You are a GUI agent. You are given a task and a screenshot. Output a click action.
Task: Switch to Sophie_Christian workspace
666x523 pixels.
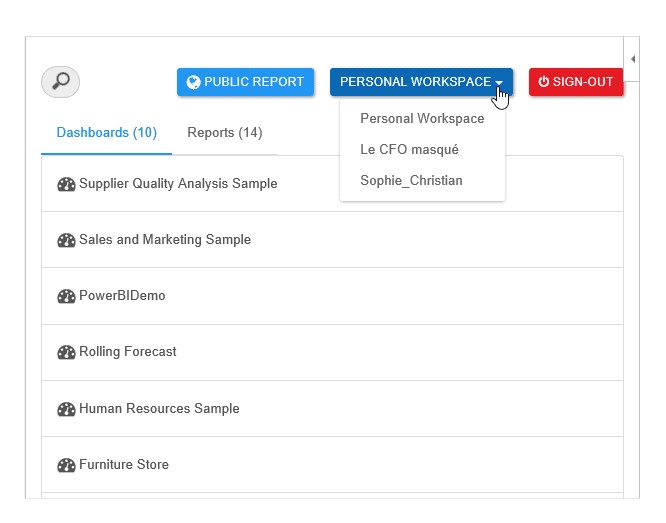pyautogui.click(x=411, y=181)
